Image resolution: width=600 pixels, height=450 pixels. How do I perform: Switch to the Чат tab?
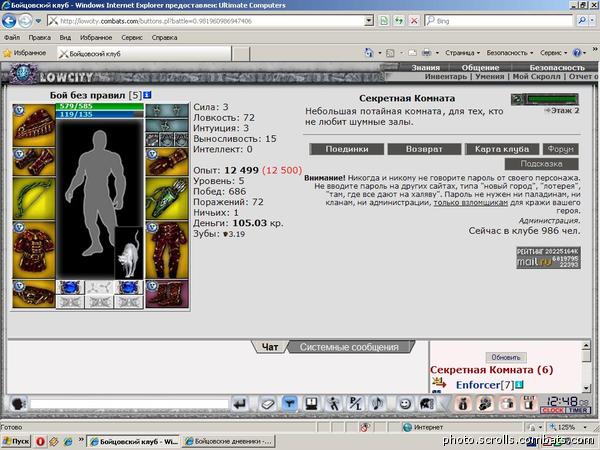tap(270, 347)
